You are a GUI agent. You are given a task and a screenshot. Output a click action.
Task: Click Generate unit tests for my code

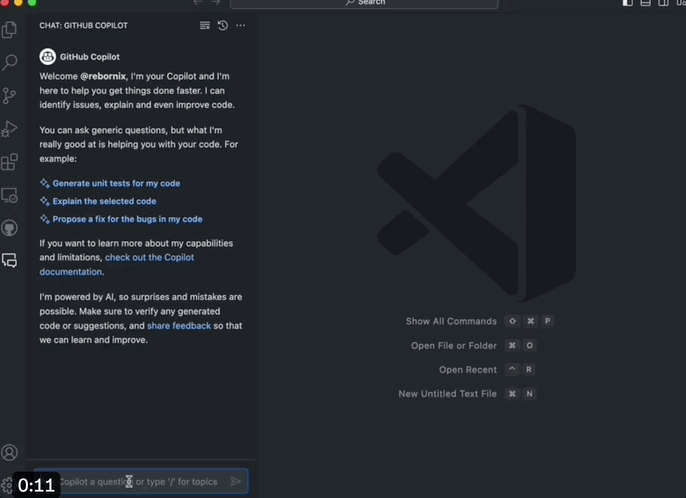coord(116,183)
